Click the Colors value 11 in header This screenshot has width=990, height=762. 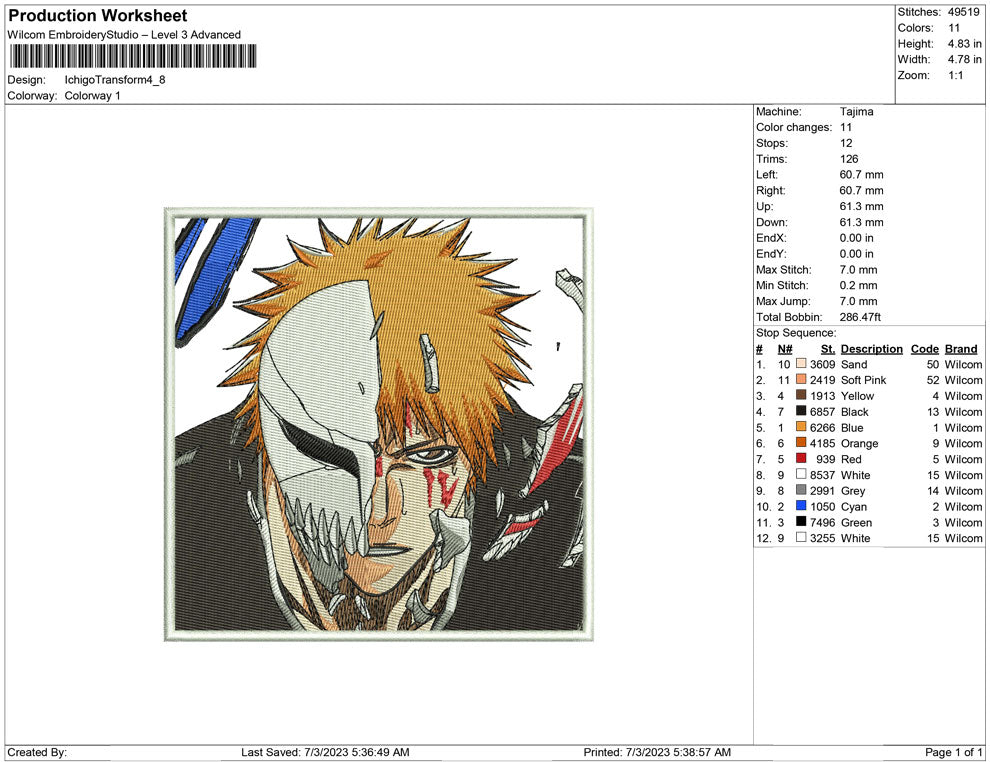click(x=954, y=28)
